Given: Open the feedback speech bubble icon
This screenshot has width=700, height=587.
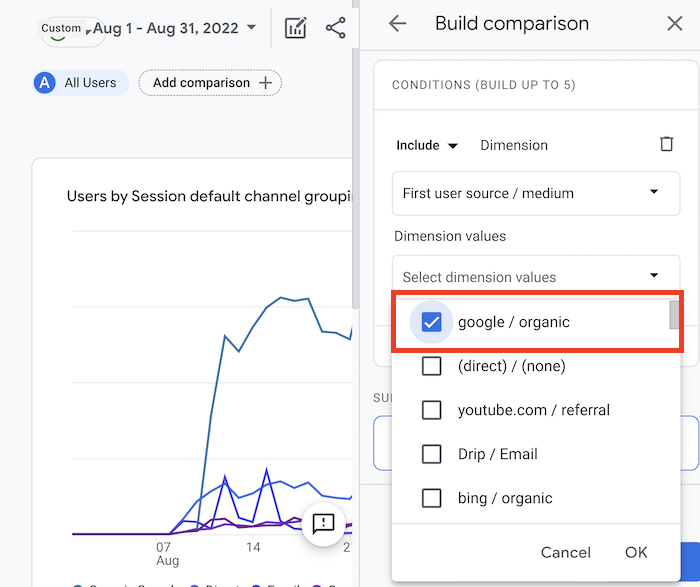Looking at the screenshot, I should coord(323,524).
